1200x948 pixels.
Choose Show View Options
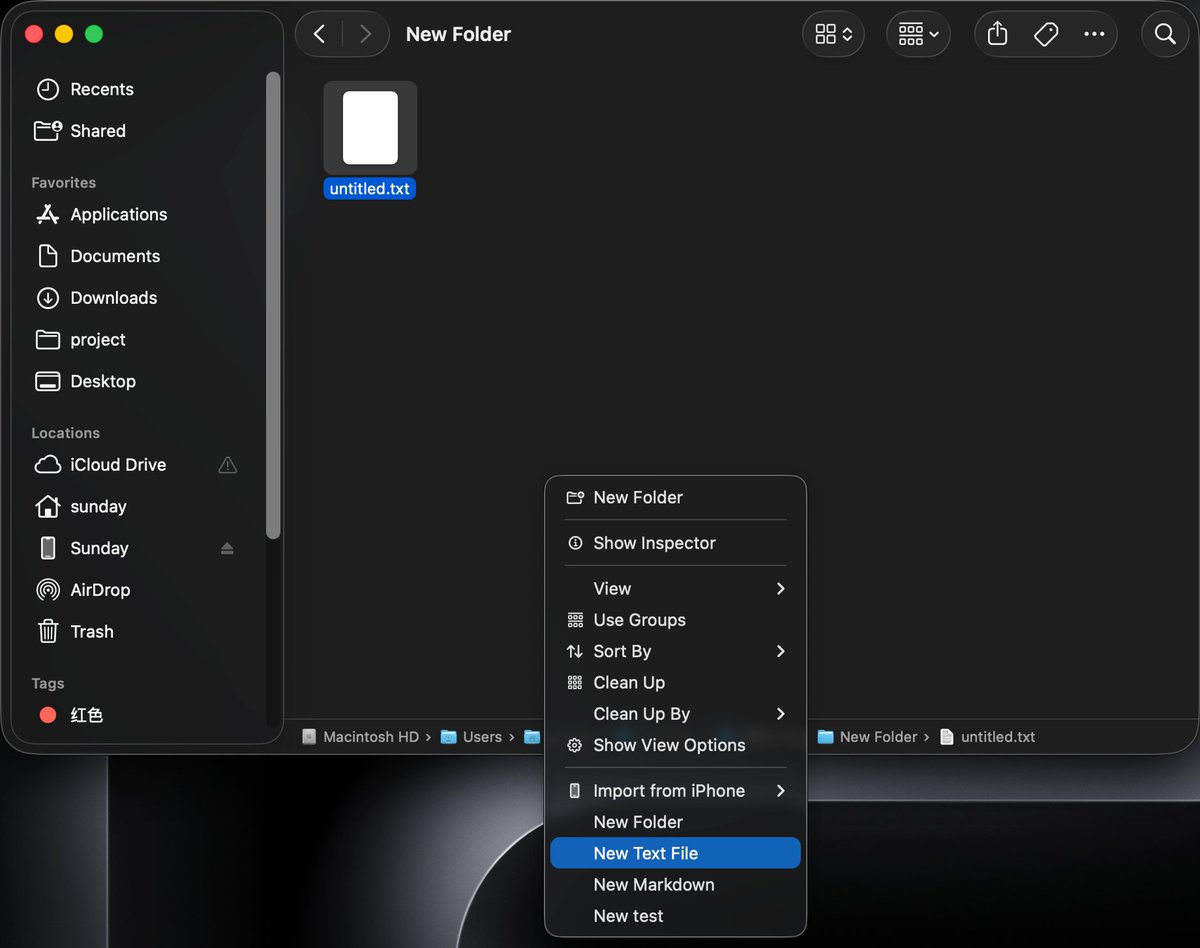click(x=676, y=745)
